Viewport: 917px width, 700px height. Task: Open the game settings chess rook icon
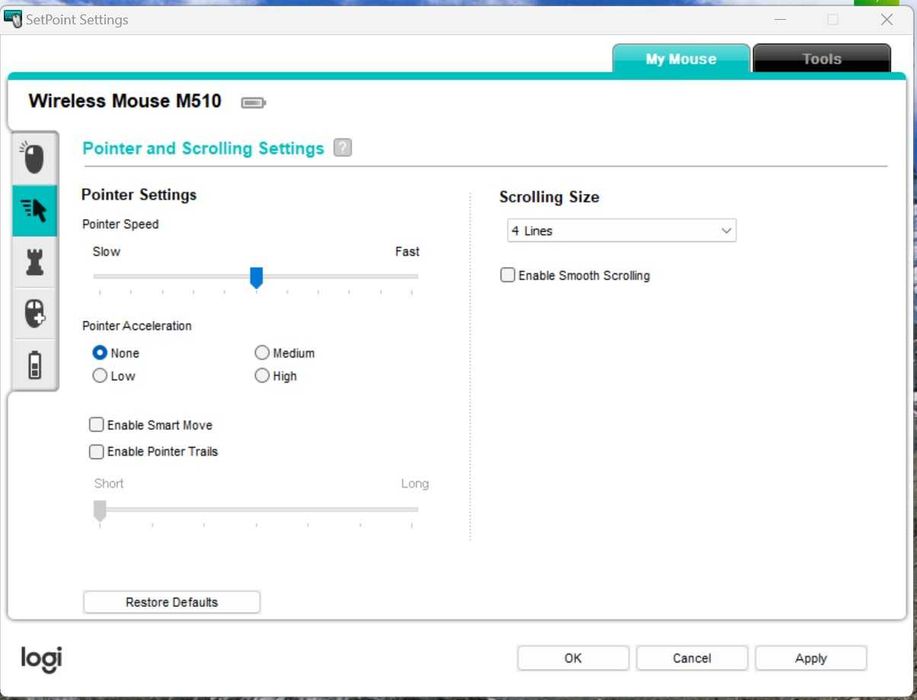(34, 262)
